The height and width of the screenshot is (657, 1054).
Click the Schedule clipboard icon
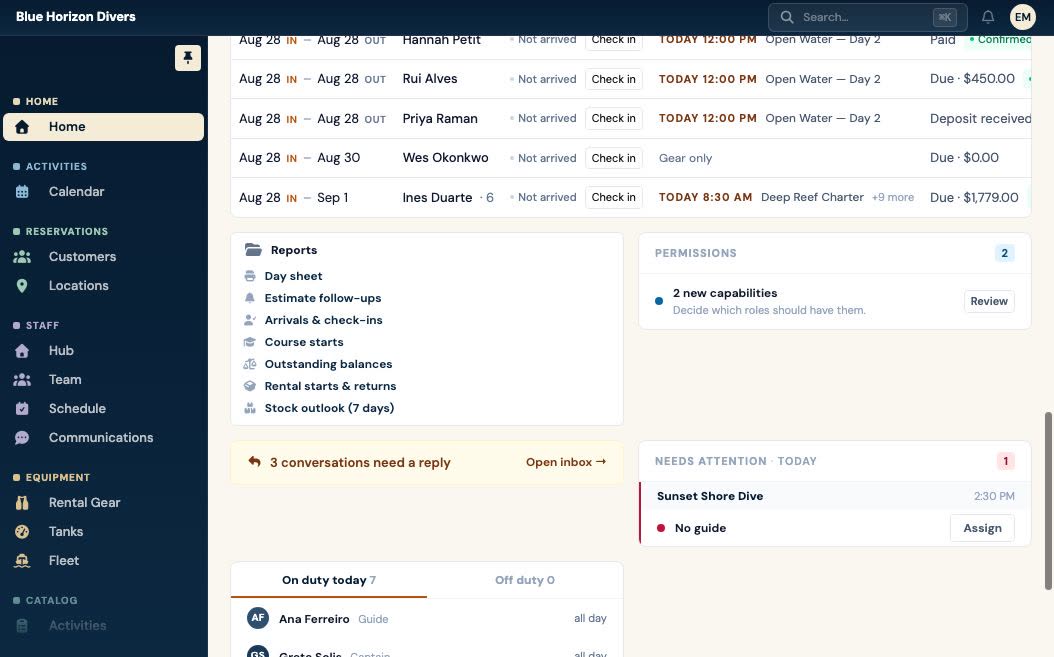22,409
